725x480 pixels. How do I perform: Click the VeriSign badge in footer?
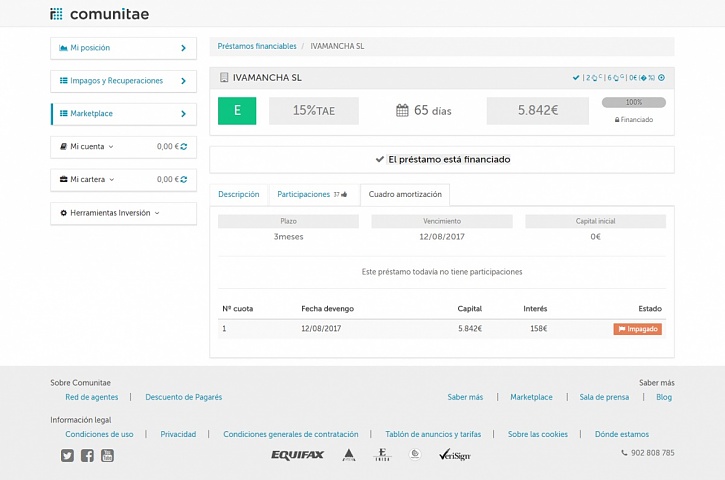(454, 455)
